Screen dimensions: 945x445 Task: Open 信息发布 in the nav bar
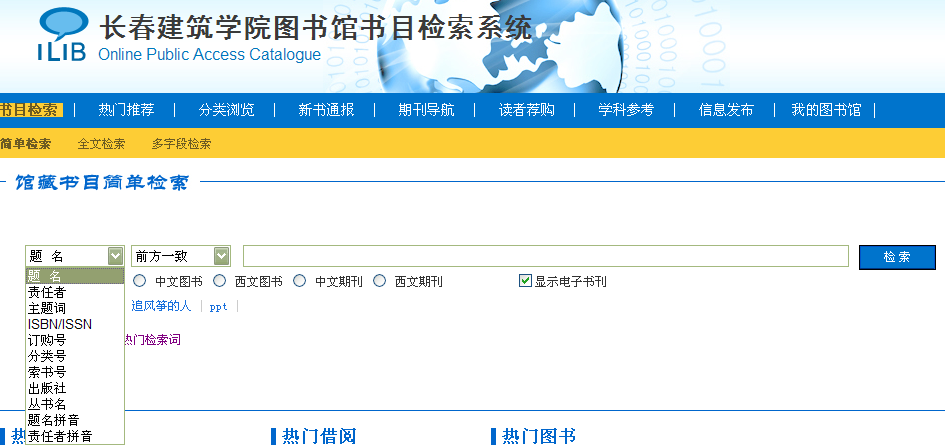[726, 110]
